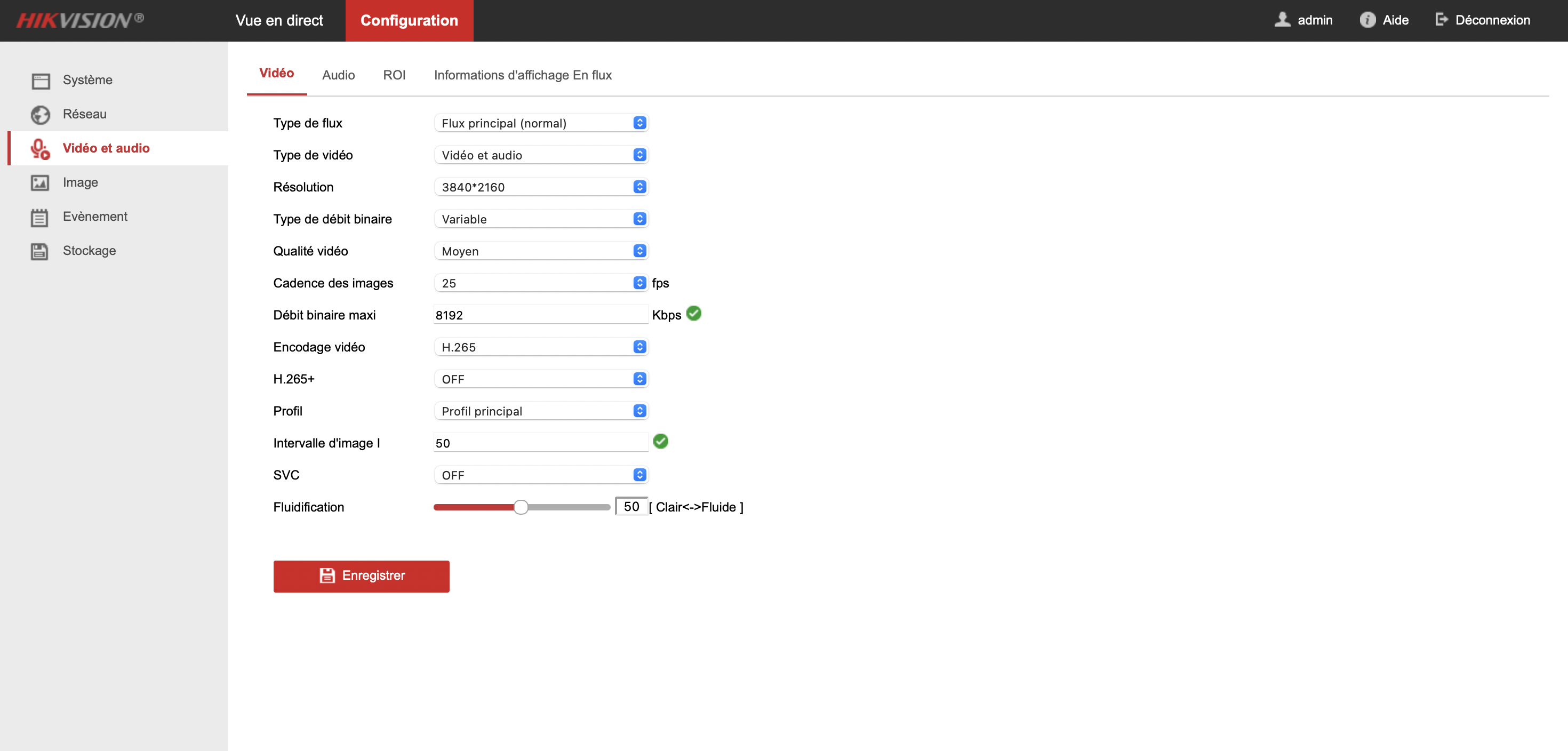Click the Evènement calendar icon
This screenshot has width=1568, height=751.
click(40, 217)
